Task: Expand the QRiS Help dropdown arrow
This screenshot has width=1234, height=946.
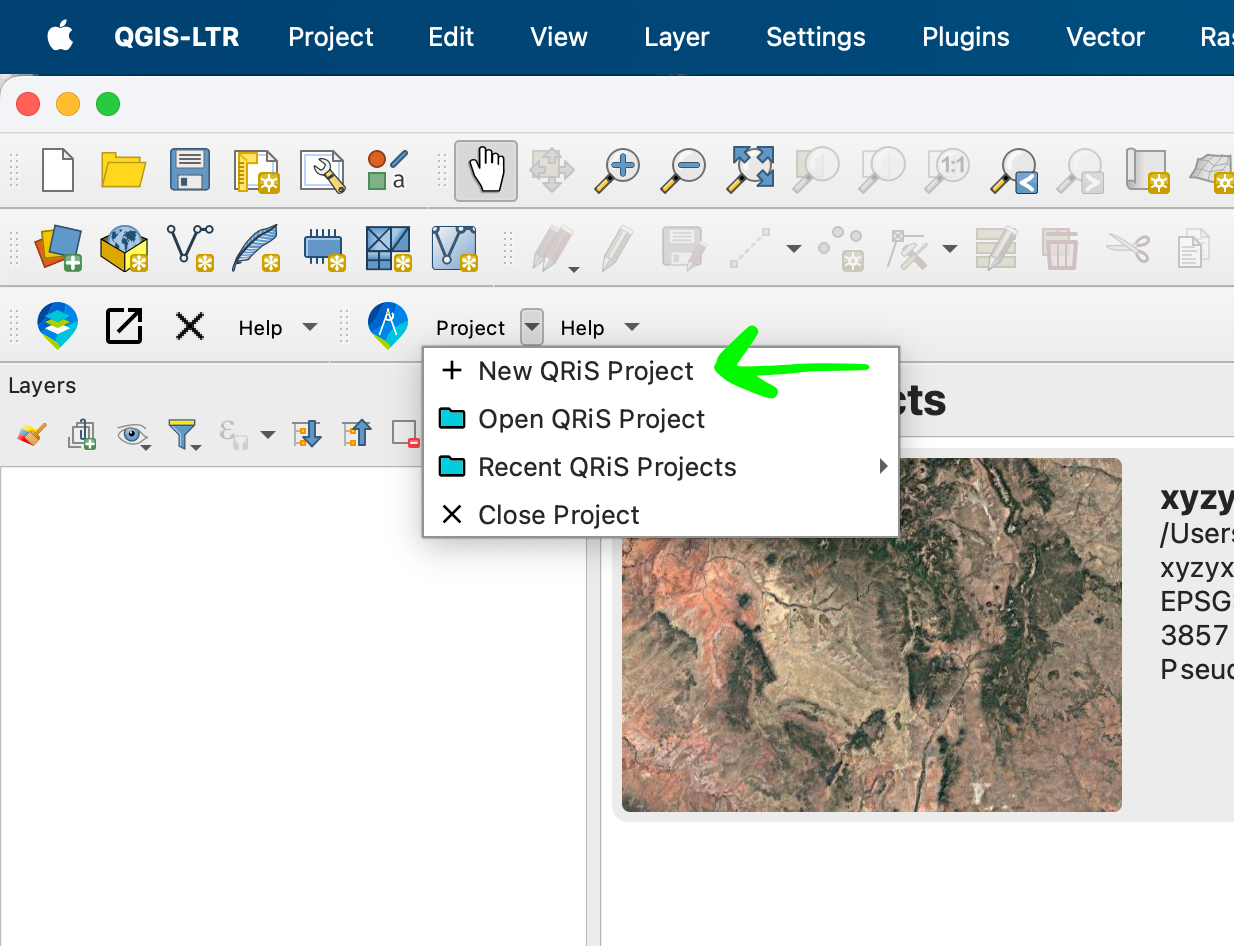Action: (631, 327)
